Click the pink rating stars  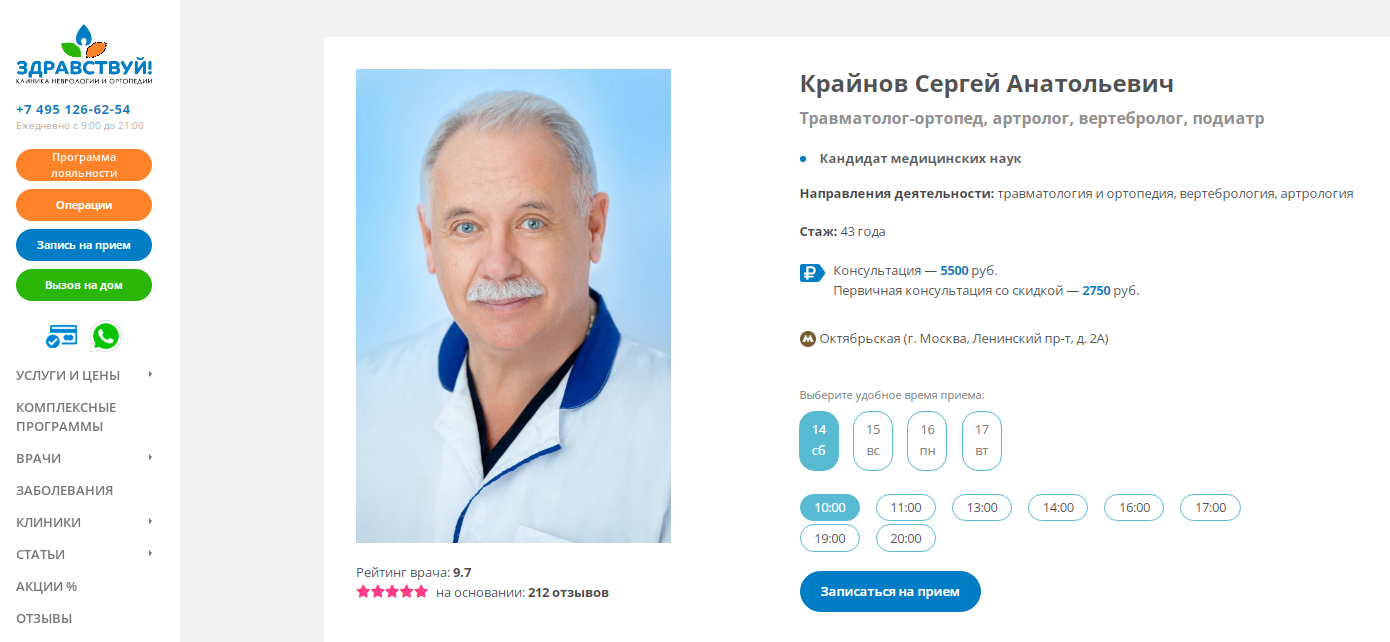coord(392,592)
